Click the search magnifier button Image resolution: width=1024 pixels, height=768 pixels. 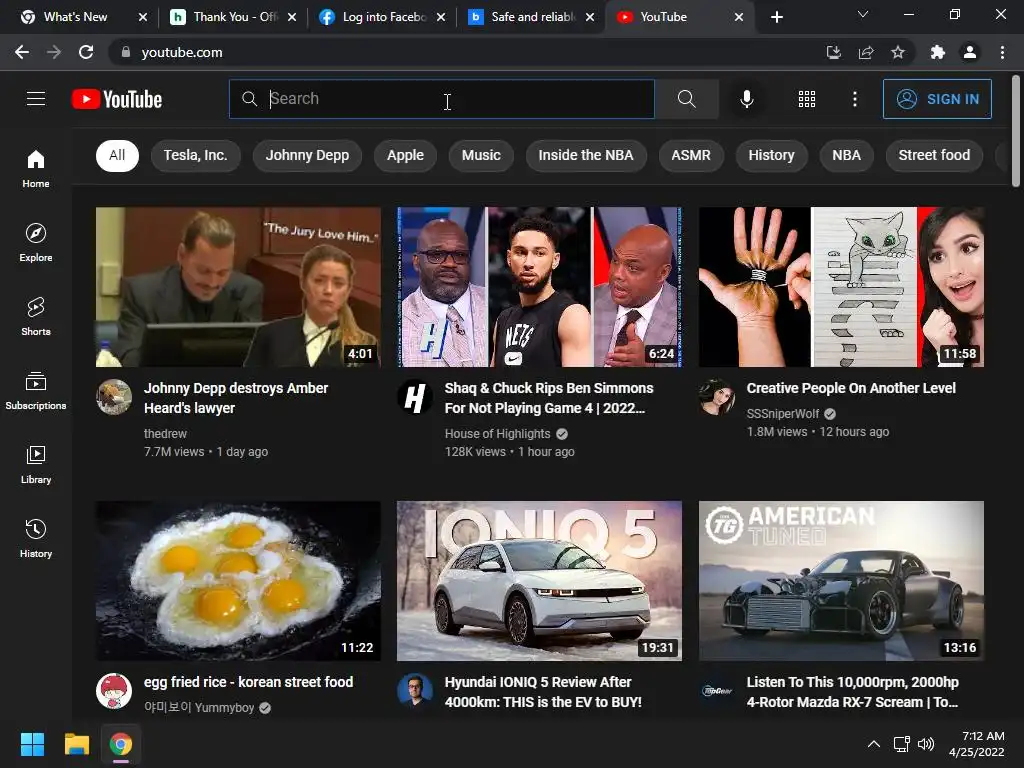[686, 99]
